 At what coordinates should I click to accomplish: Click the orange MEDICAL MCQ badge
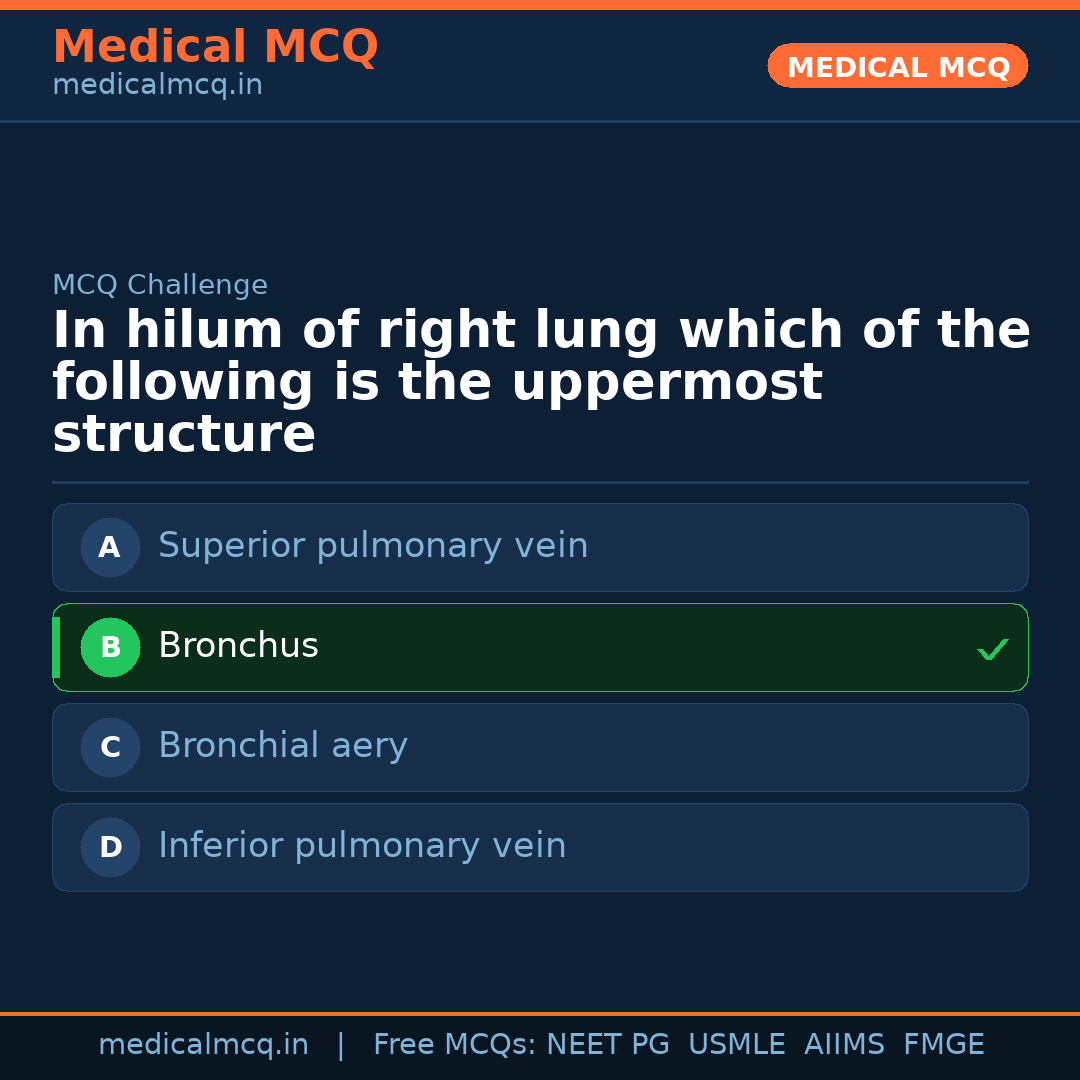897,66
